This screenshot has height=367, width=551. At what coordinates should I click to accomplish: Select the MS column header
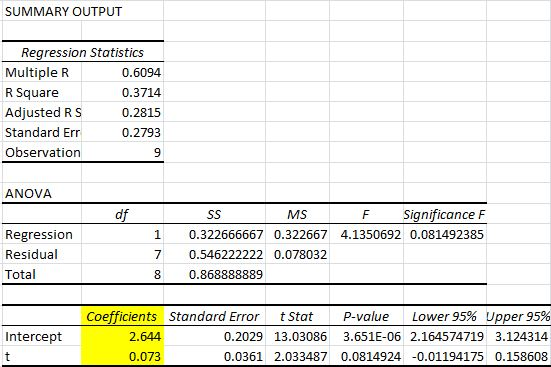pyautogui.click(x=297, y=214)
